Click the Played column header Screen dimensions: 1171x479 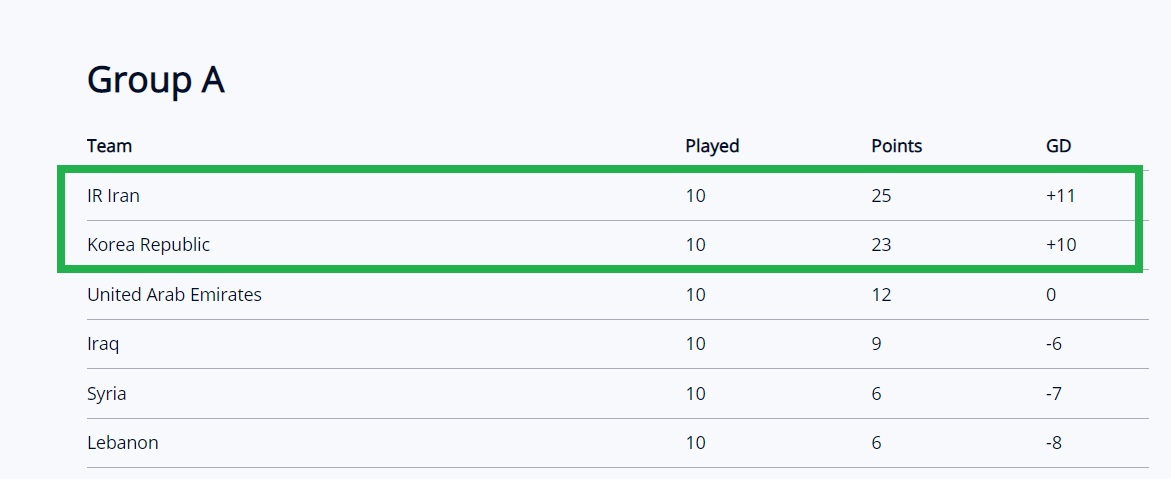712,146
